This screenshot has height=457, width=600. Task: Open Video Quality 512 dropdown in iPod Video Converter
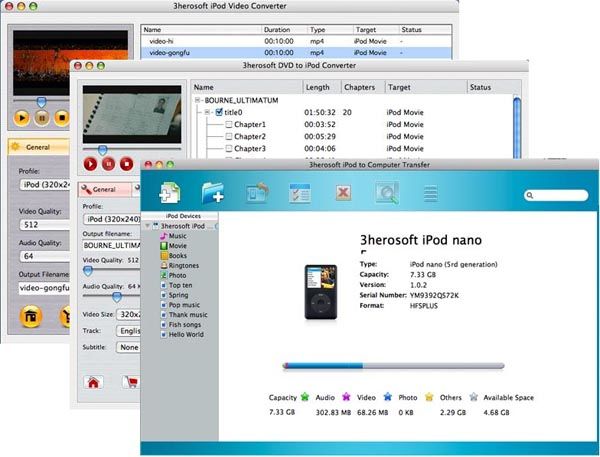[x=45, y=225]
